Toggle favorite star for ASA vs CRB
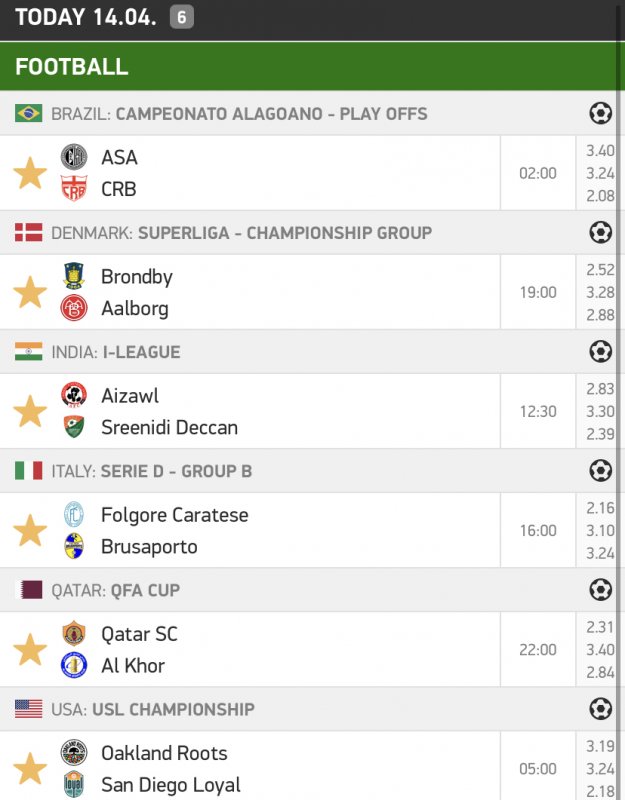Viewport: 625px width, 800px height. coord(30,173)
